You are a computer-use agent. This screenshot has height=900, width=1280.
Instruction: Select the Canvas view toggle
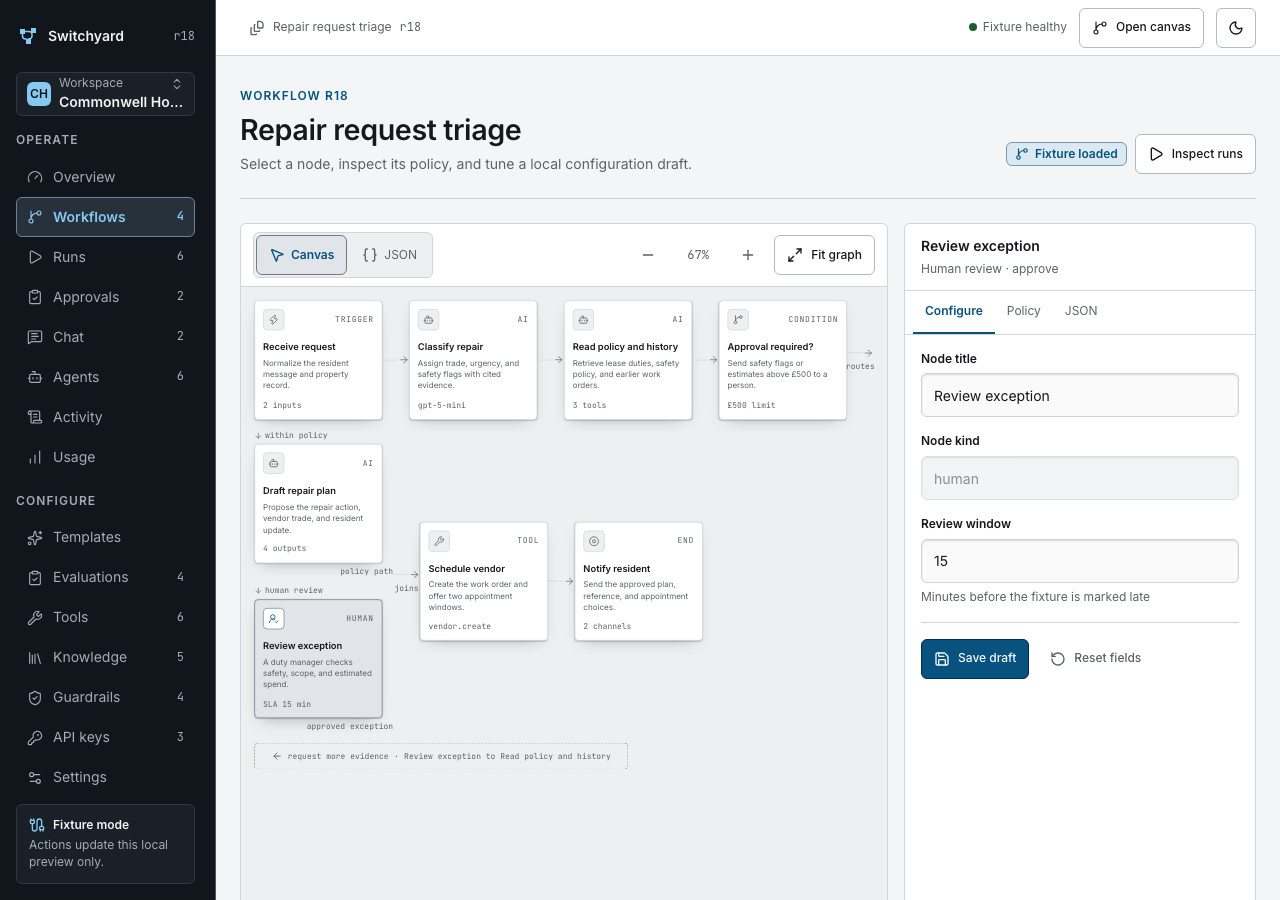[x=302, y=255]
